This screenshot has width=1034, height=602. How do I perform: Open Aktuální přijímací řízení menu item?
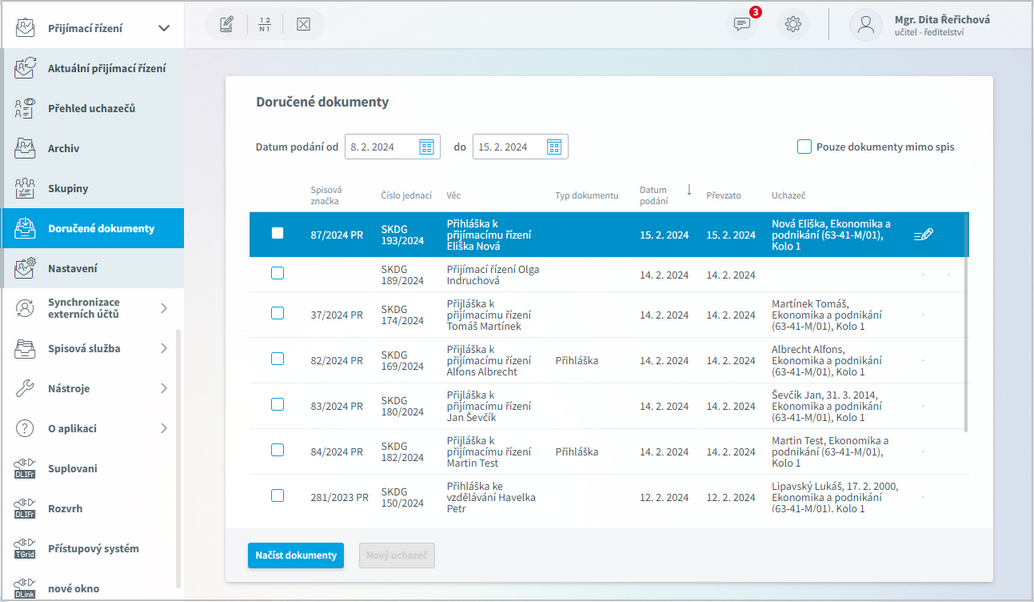pyautogui.click(x=92, y=68)
